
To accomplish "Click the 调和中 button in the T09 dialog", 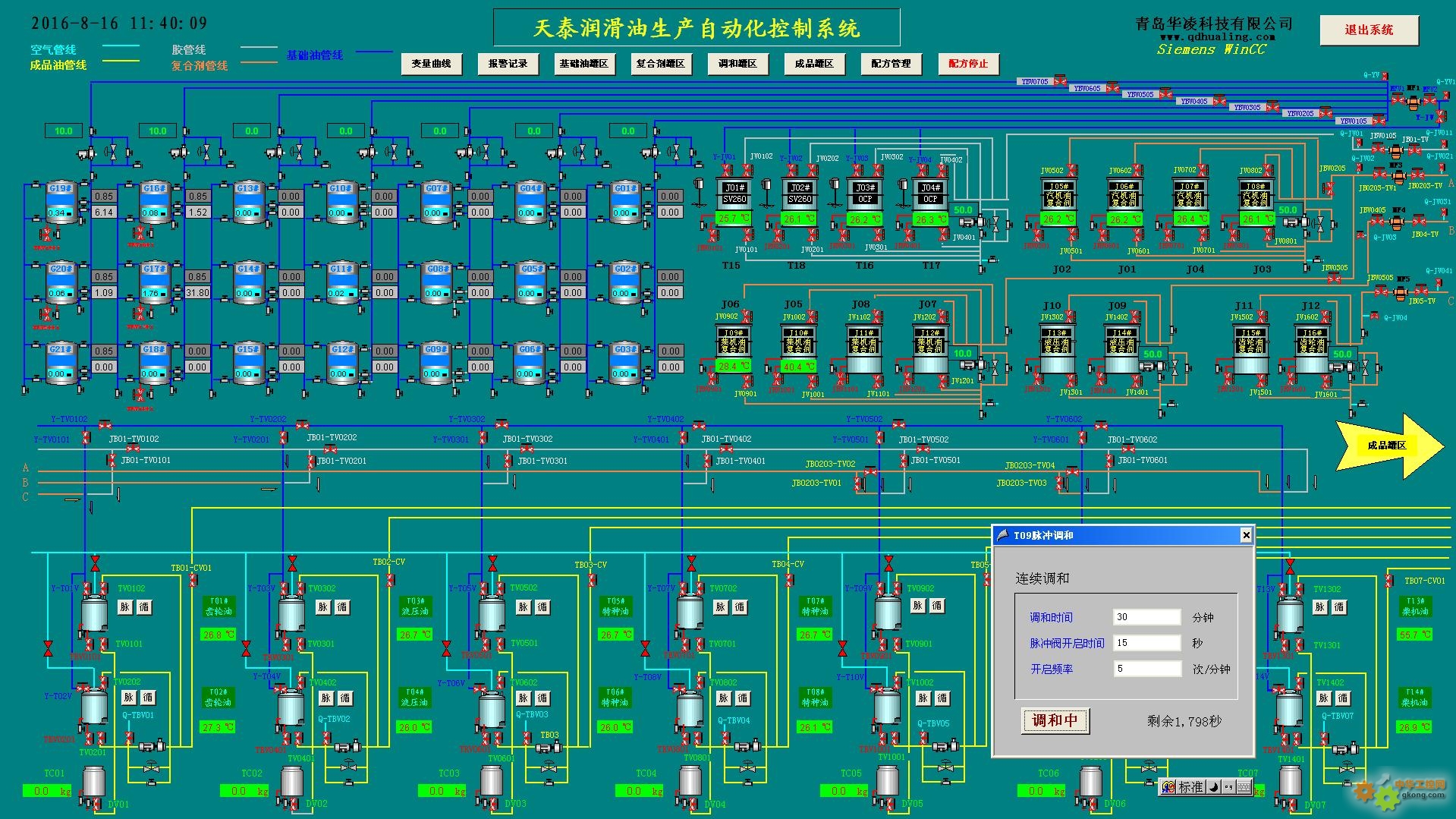I will (x=1055, y=720).
